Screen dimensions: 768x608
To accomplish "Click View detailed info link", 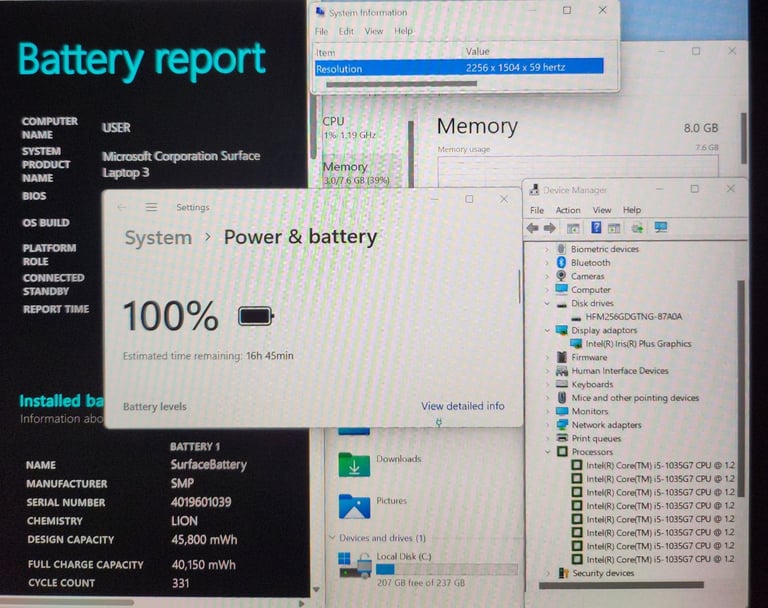I will click(462, 406).
